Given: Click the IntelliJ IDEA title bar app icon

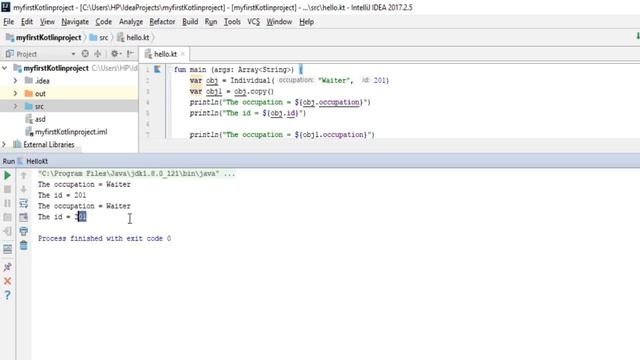Looking at the screenshot, I should tap(6, 7).
